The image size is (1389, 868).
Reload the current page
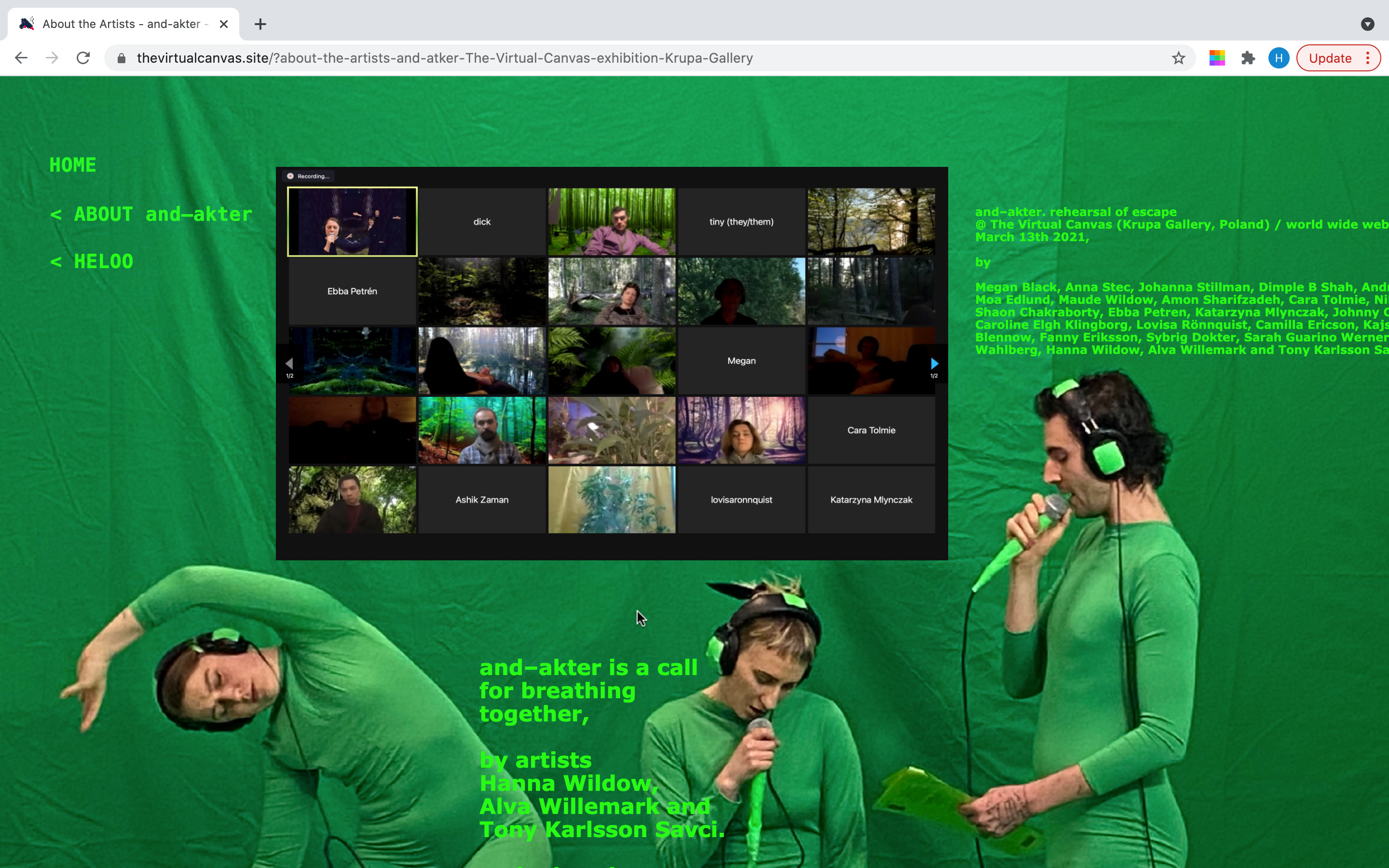click(83, 58)
